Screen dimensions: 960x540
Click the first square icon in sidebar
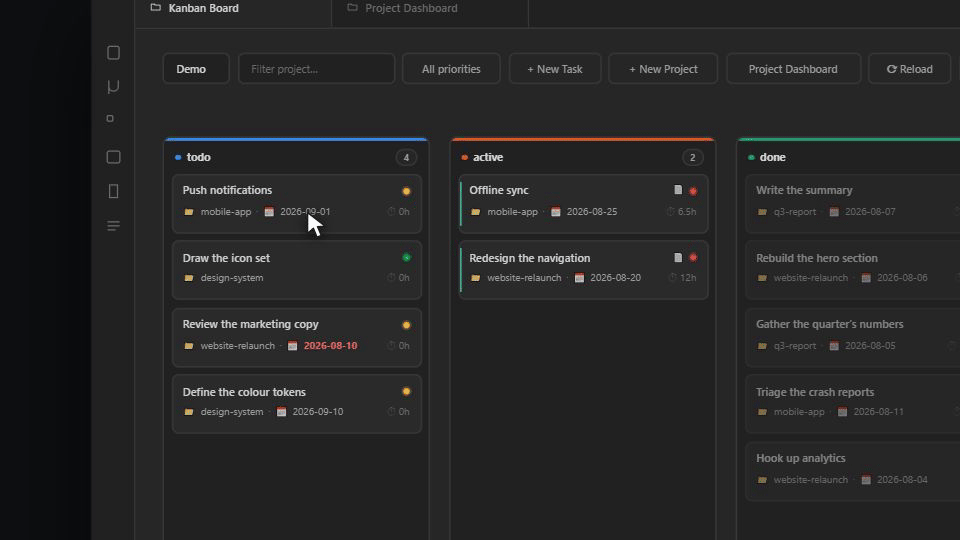click(113, 53)
